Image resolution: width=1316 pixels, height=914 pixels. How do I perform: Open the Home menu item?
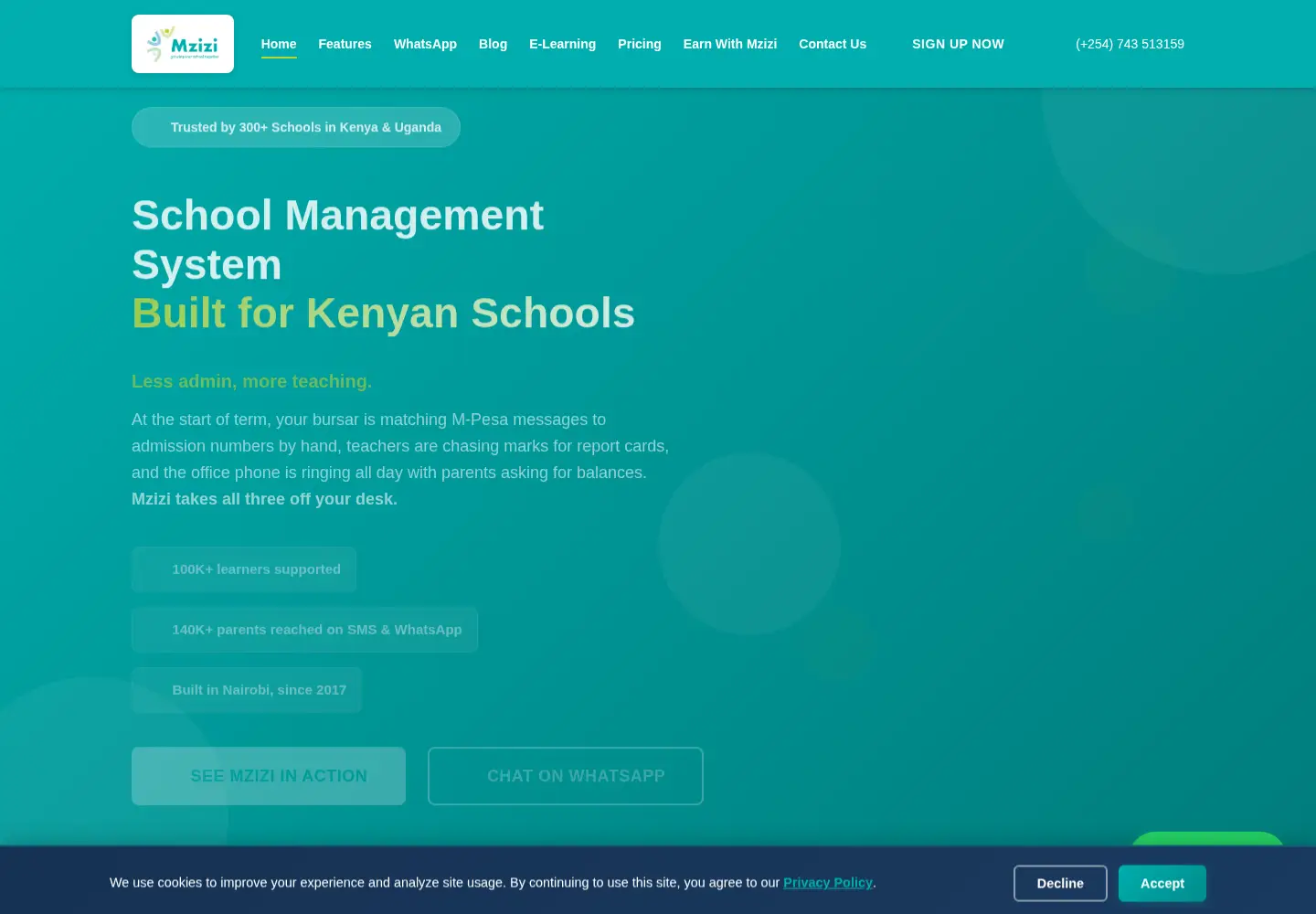point(279,44)
